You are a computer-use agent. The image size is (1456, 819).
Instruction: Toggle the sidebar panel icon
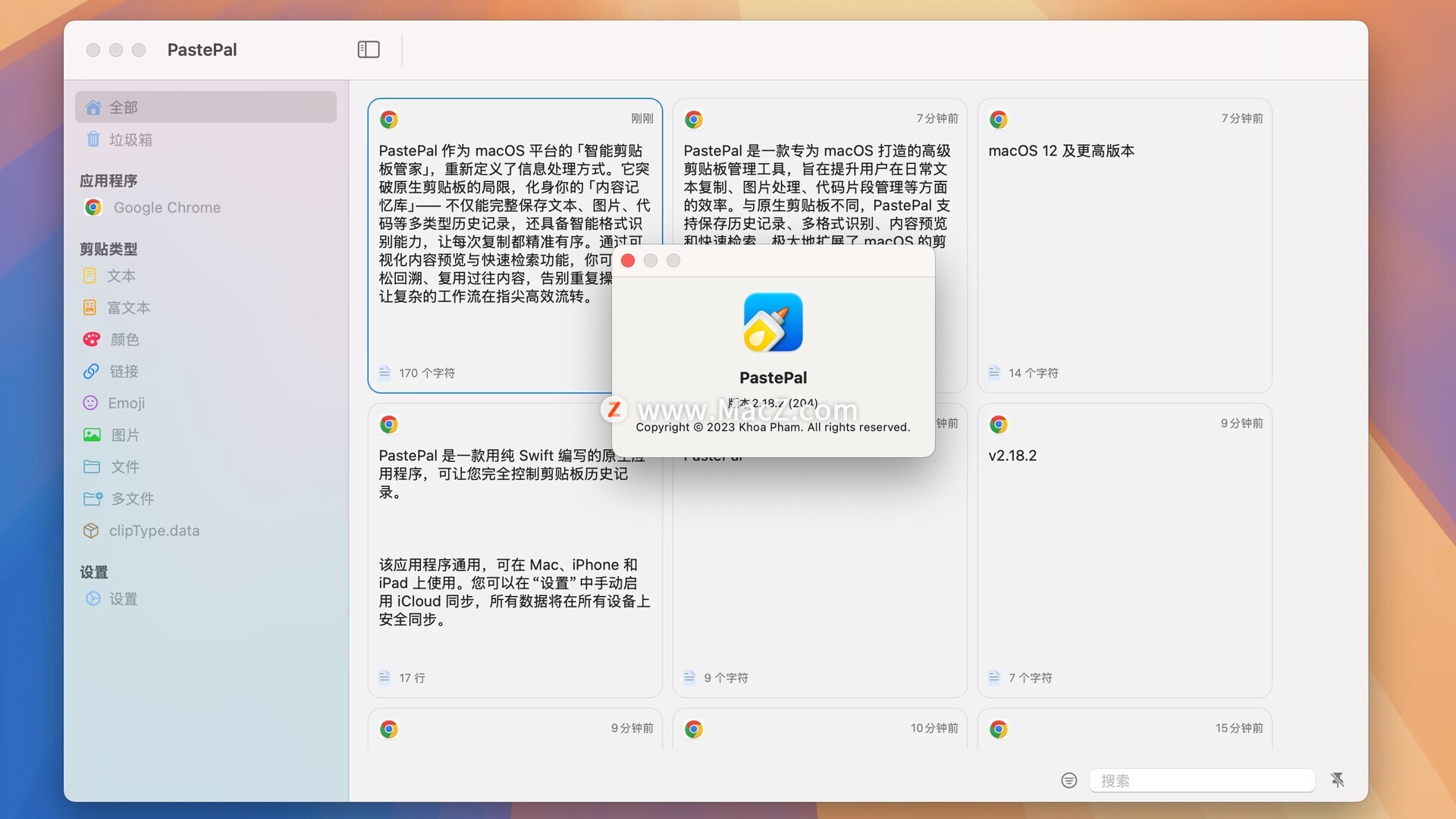pyautogui.click(x=369, y=49)
